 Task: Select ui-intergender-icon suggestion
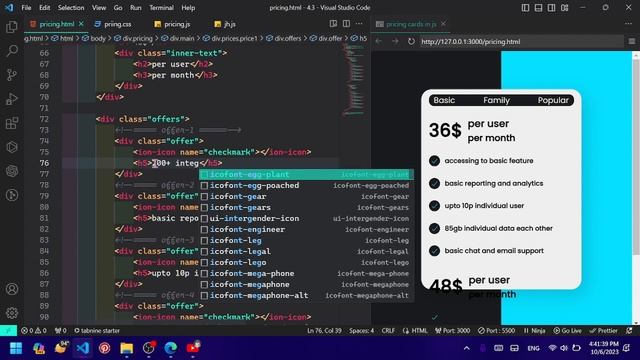click(306, 218)
